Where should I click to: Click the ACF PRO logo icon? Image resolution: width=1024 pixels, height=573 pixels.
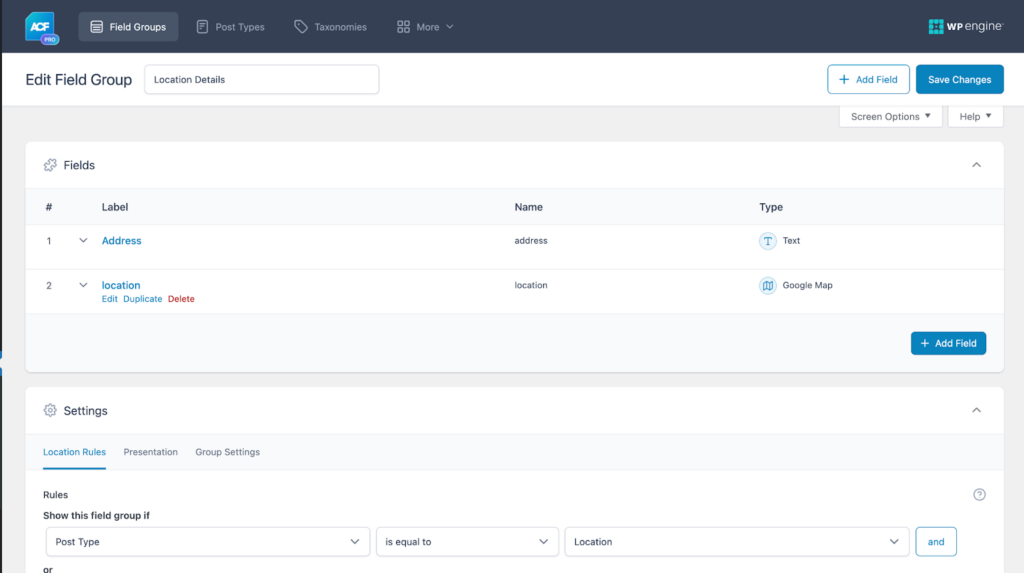click(42, 27)
